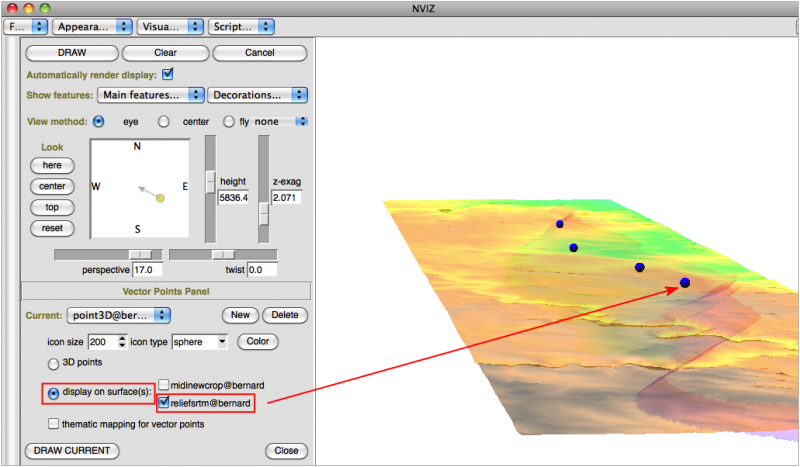
Task: Uncheck reliefsrtm@bernard surface checkbox
Action: pos(163,403)
